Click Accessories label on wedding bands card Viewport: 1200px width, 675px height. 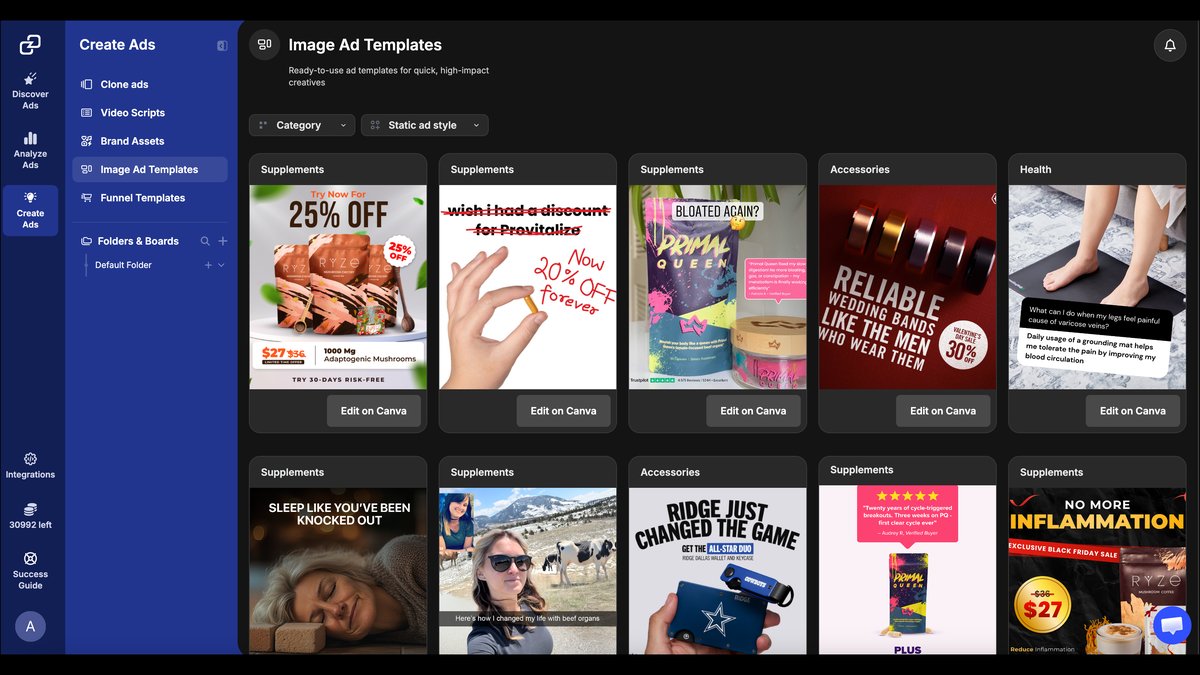click(860, 170)
